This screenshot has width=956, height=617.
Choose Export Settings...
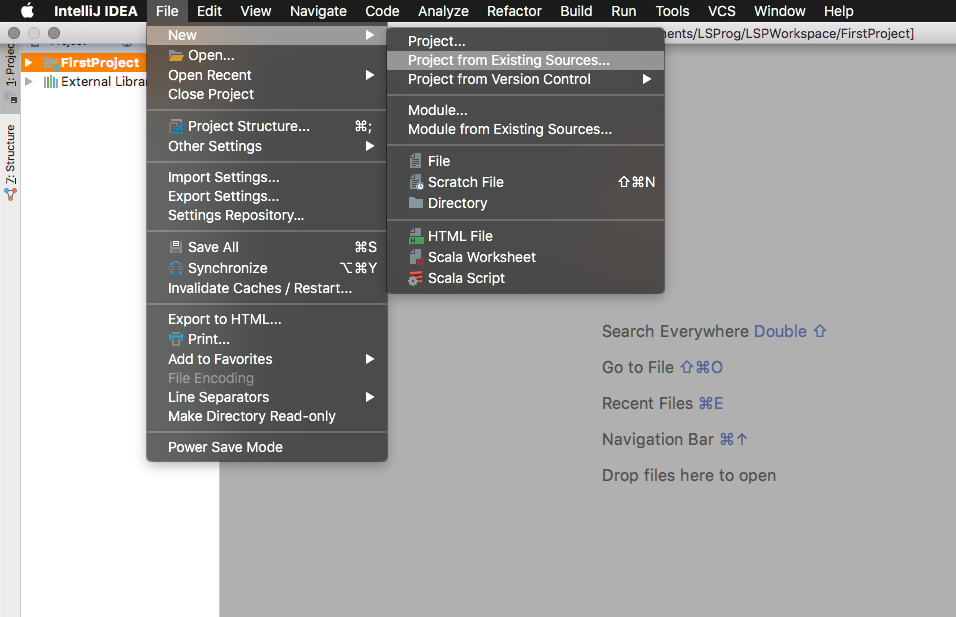267,196
